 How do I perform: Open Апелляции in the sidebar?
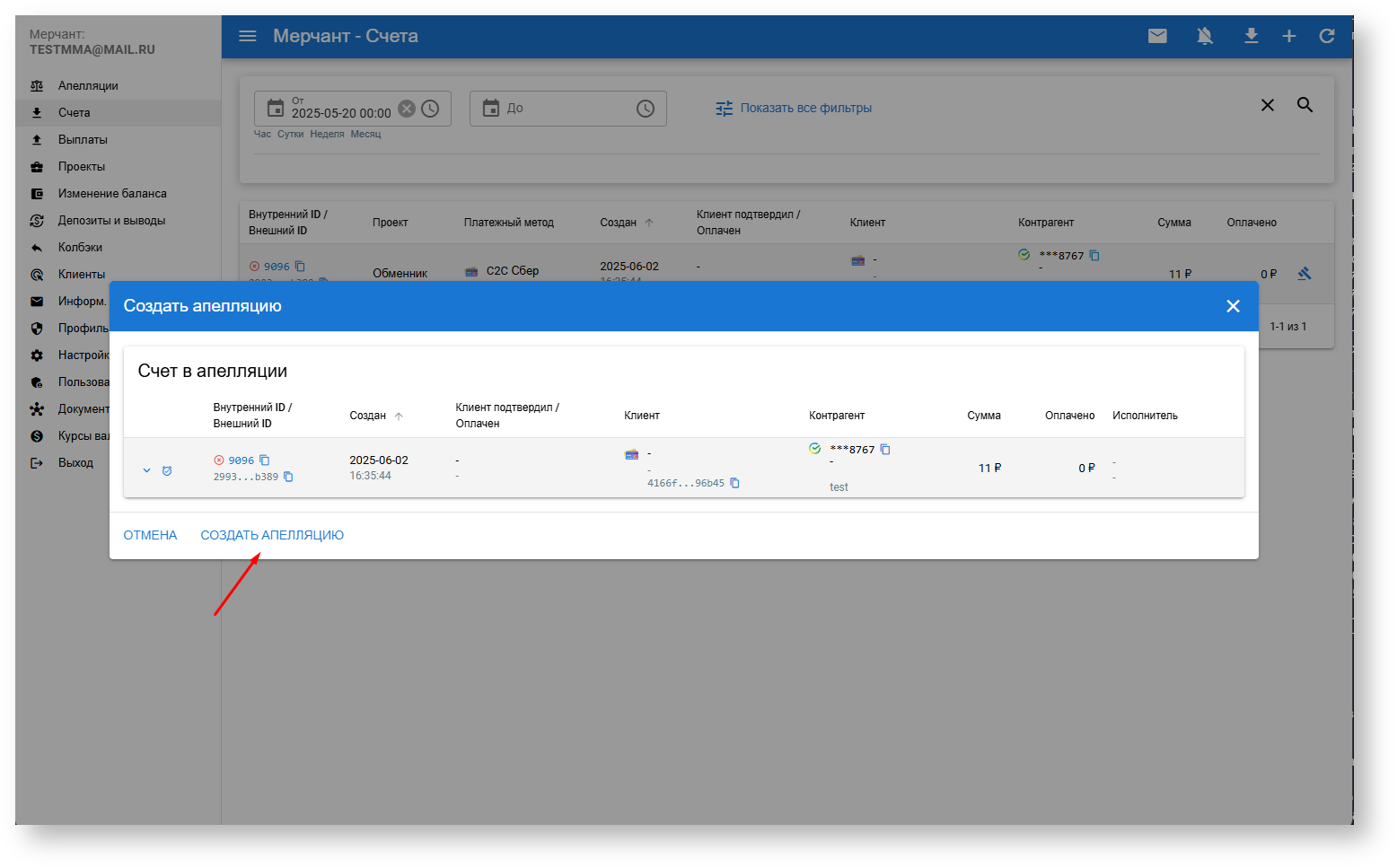click(88, 86)
